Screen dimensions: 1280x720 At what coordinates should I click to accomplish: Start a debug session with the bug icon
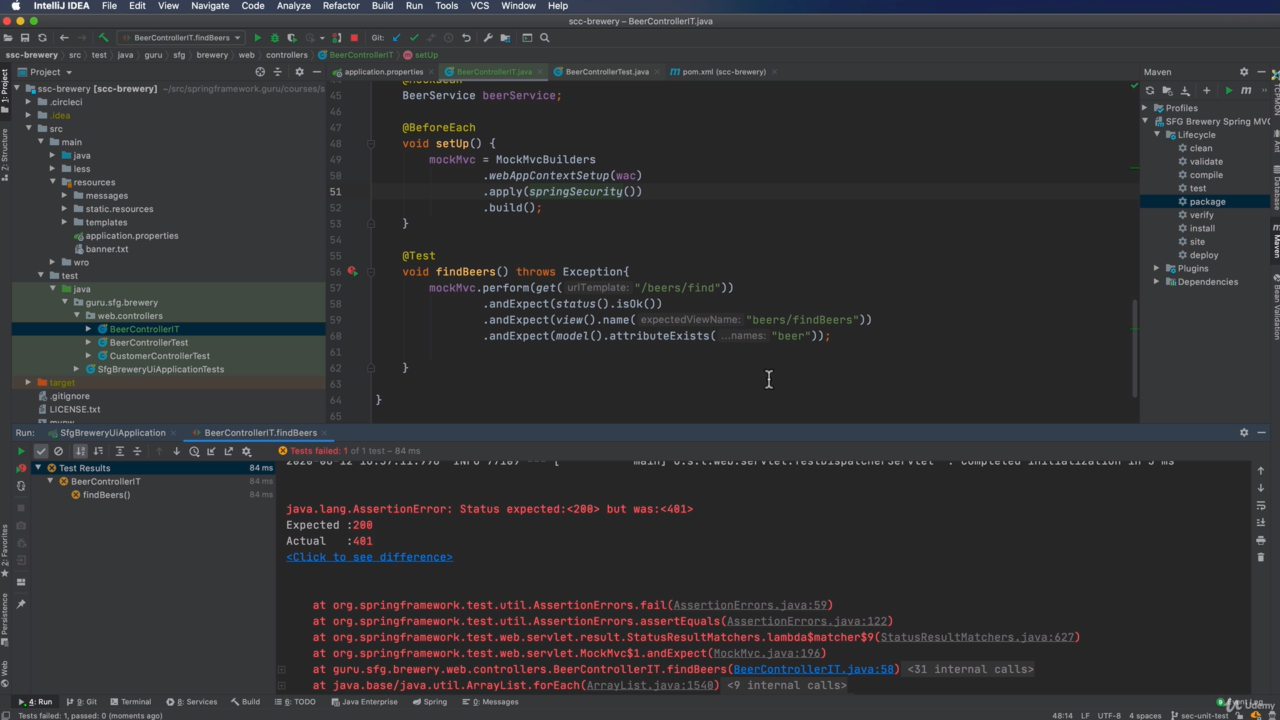(275, 38)
